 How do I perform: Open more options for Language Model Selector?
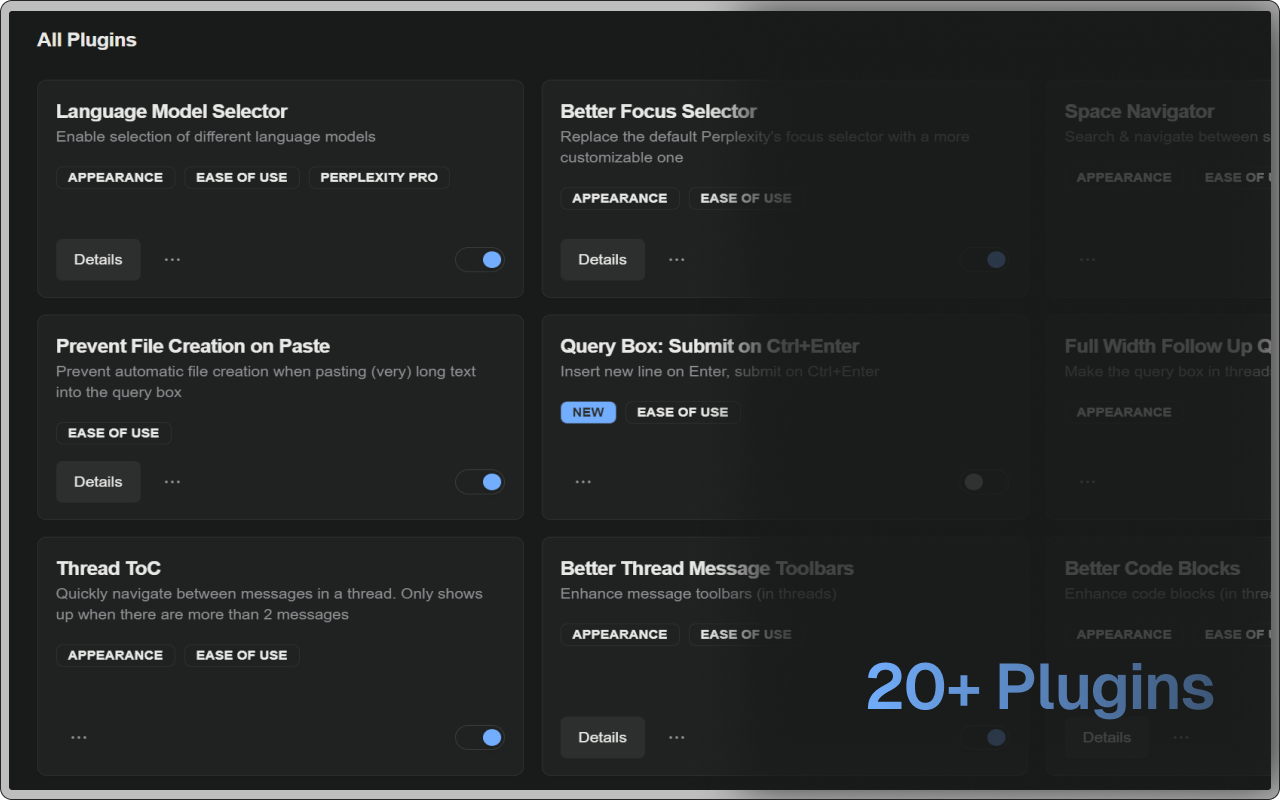[x=172, y=260]
